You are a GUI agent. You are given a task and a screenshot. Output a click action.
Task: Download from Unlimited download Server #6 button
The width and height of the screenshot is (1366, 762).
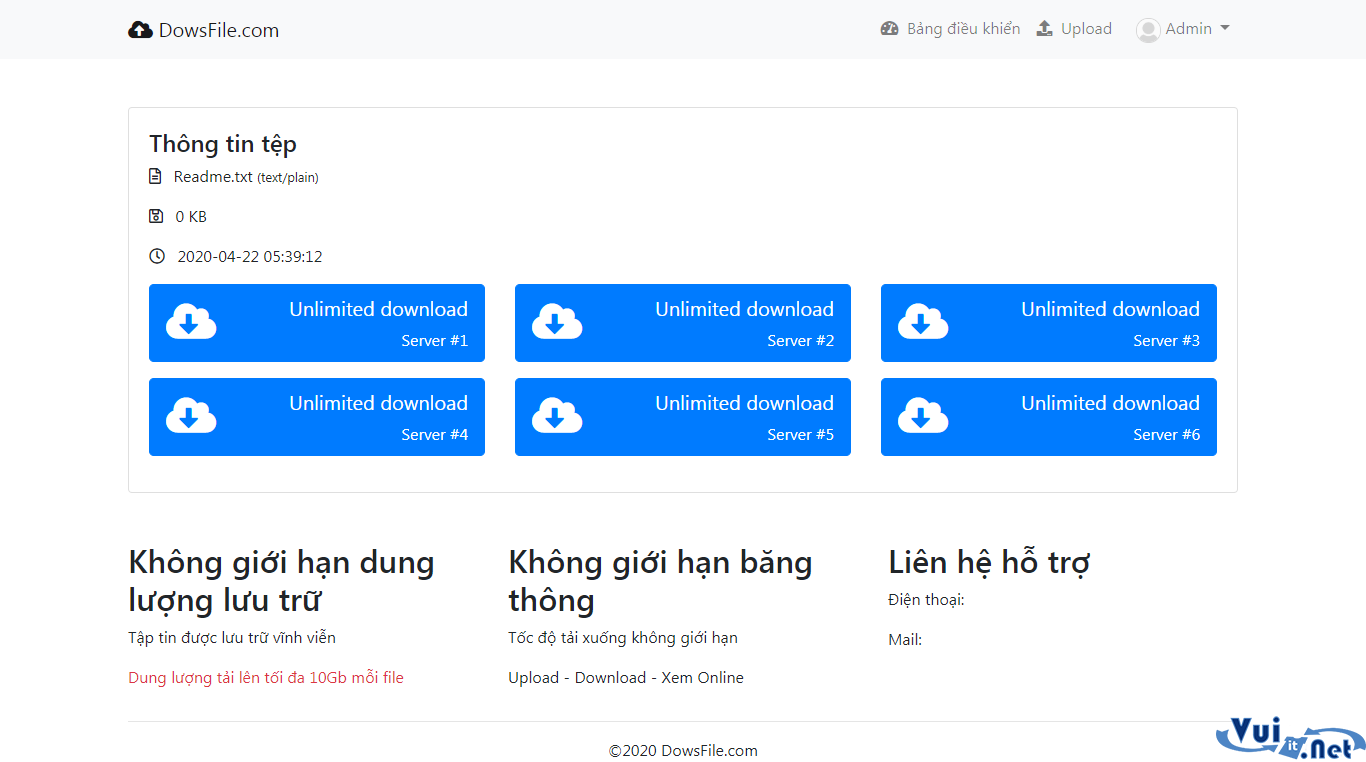pyautogui.click(x=1049, y=416)
